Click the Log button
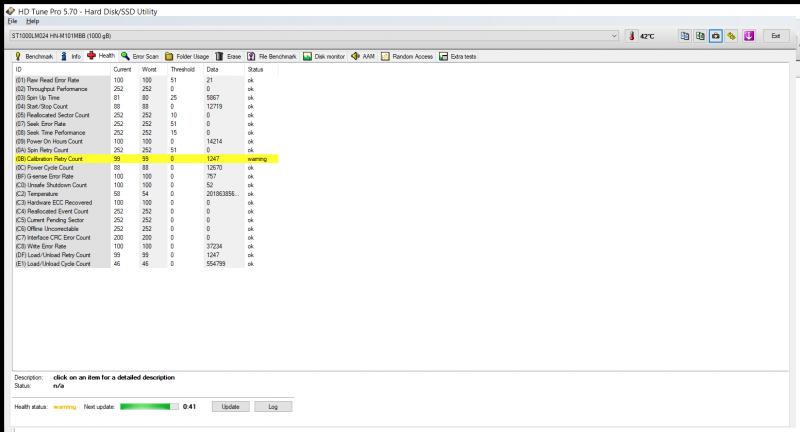The width and height of the screenshot is (800, 432). (x=273, y=406)
